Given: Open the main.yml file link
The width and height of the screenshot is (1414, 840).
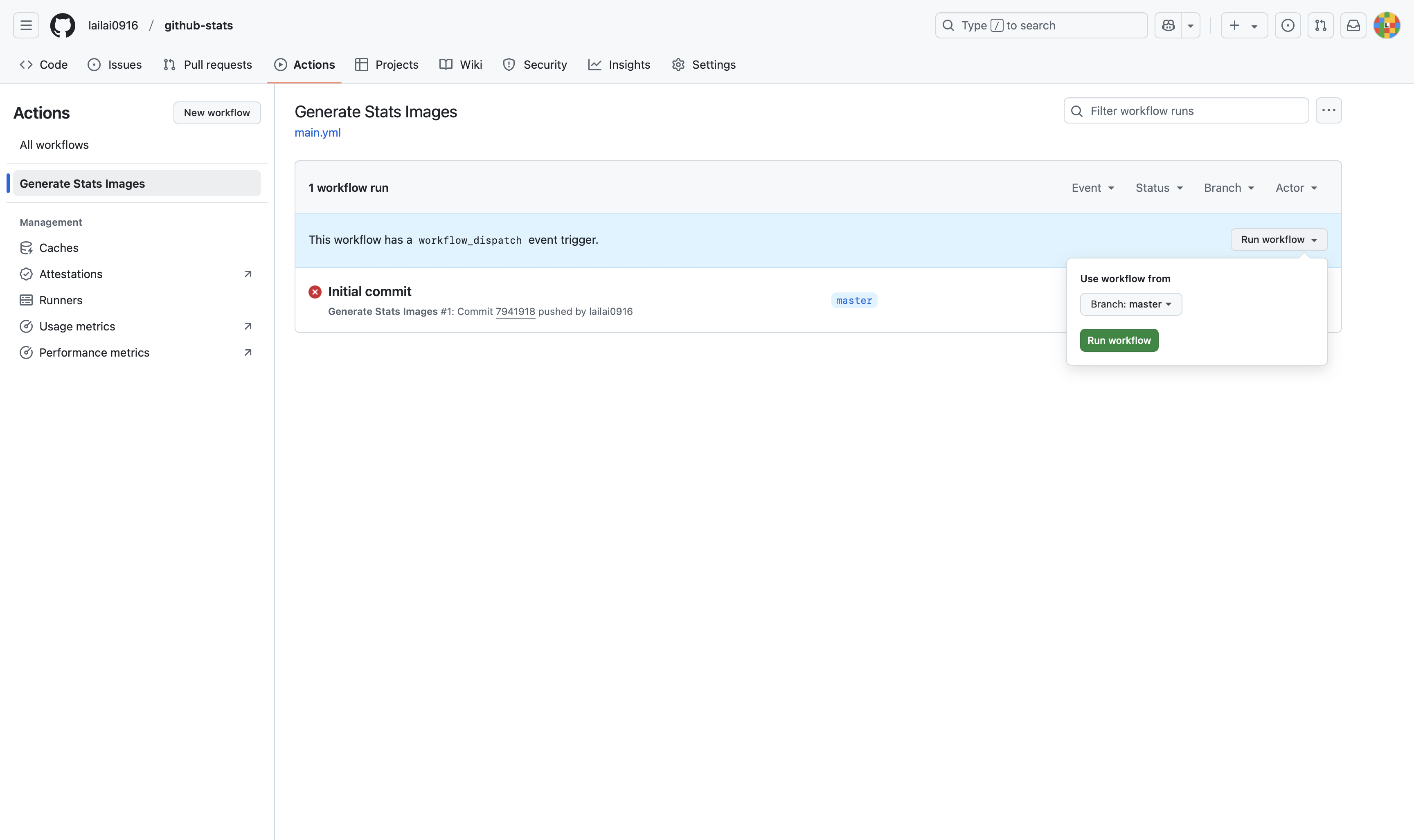Looking at the screenshot, I should [x=317, y=133].
